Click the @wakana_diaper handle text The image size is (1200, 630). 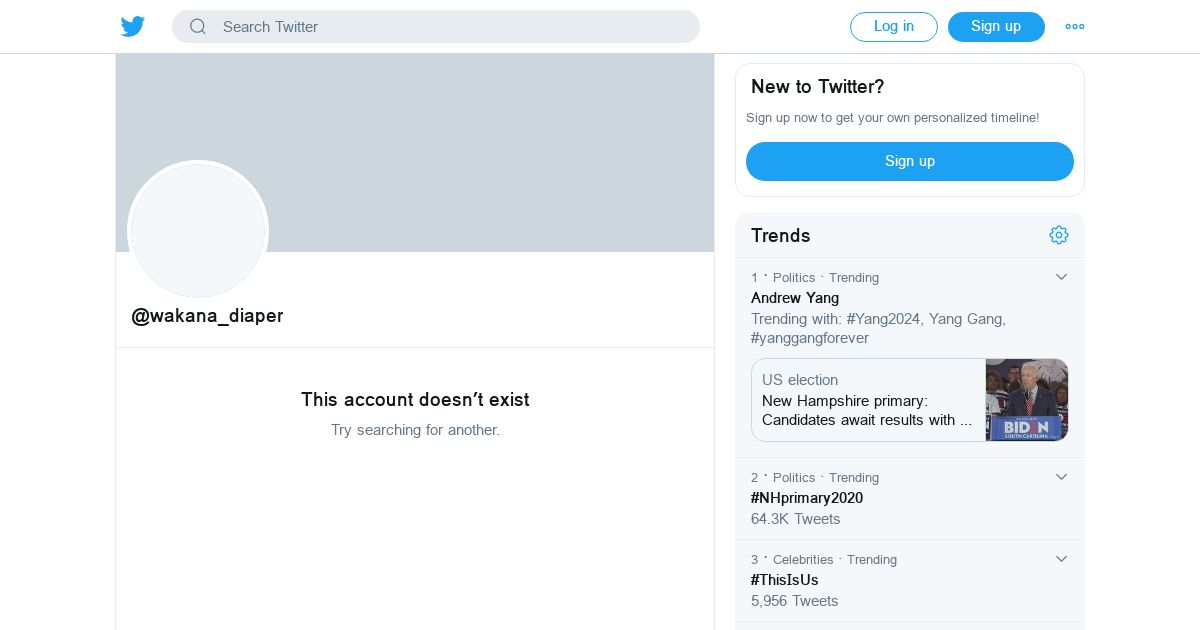click(207, 316)
